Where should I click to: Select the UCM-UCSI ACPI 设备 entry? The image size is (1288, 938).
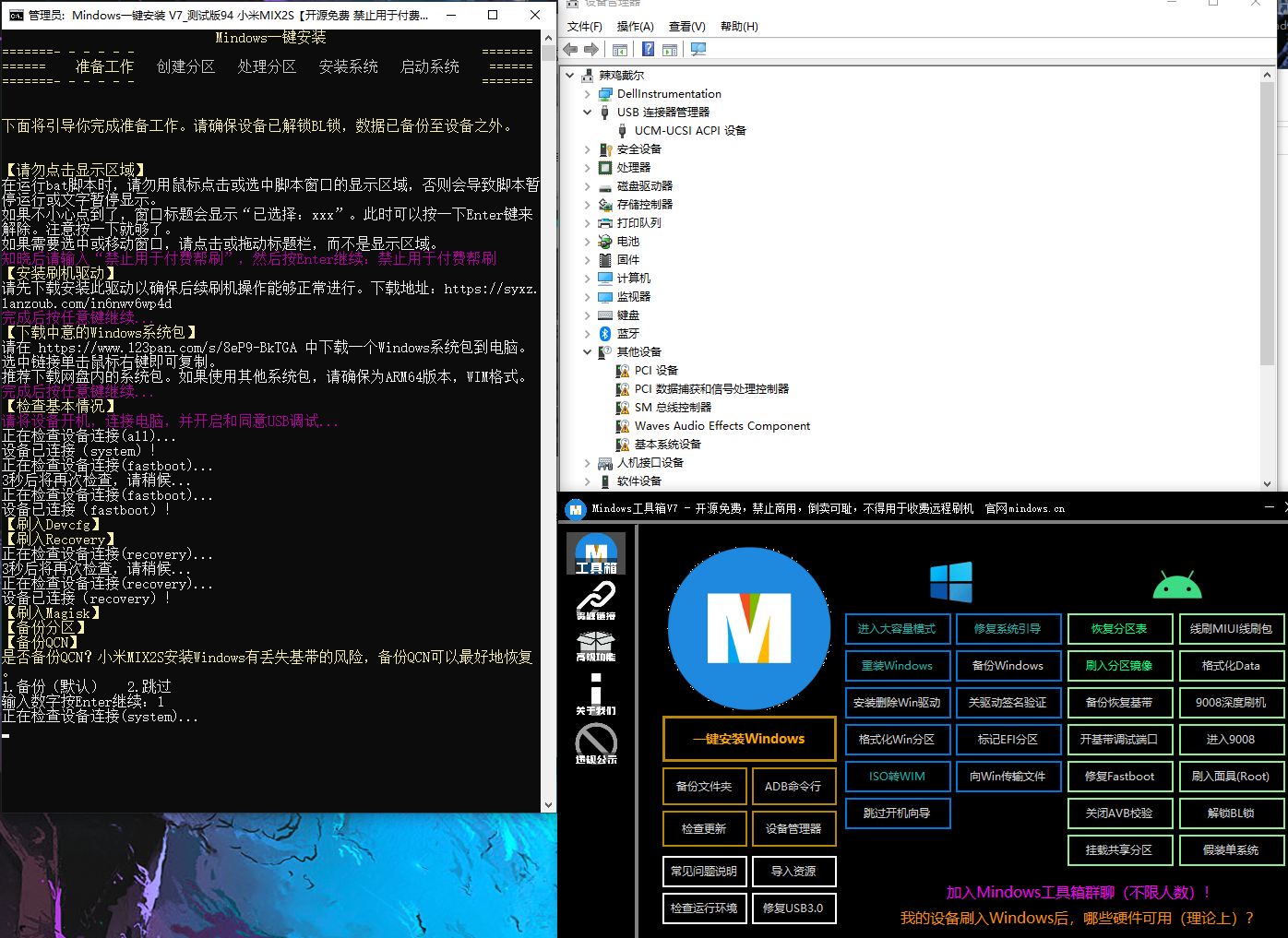click(x=690, y=130)
